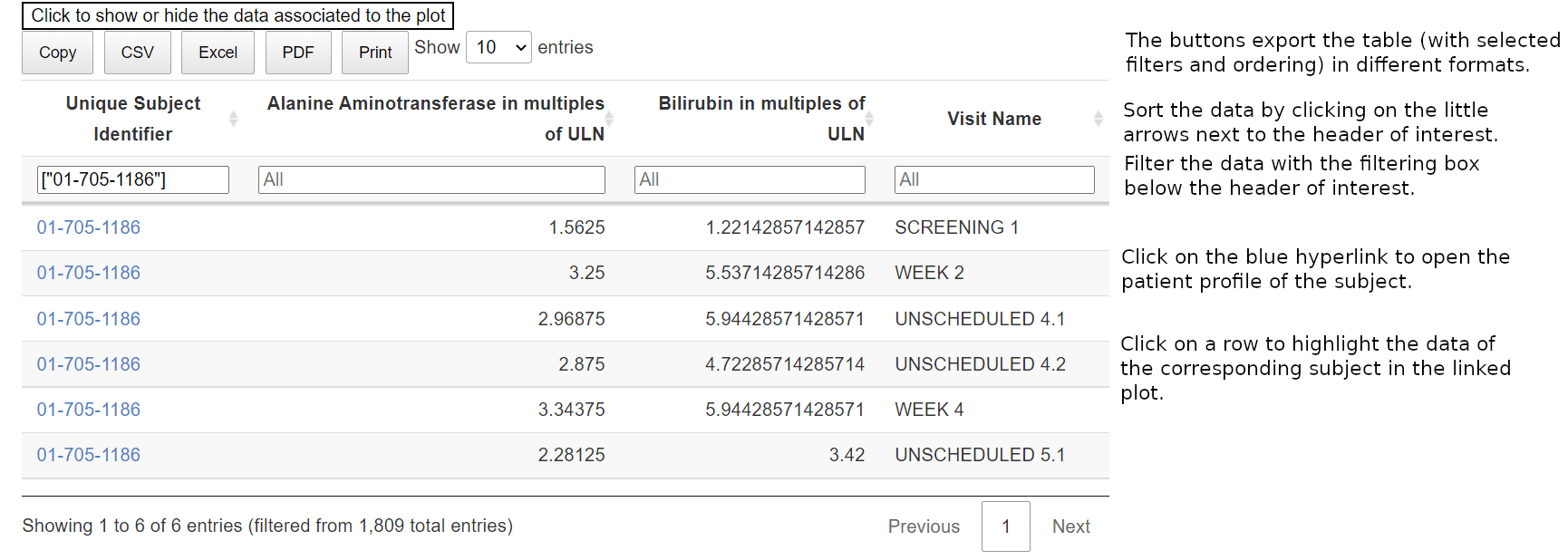Open the Show entries dropdown
Viewport: 1568px width, 560px height.
click(x=498, y=47)
